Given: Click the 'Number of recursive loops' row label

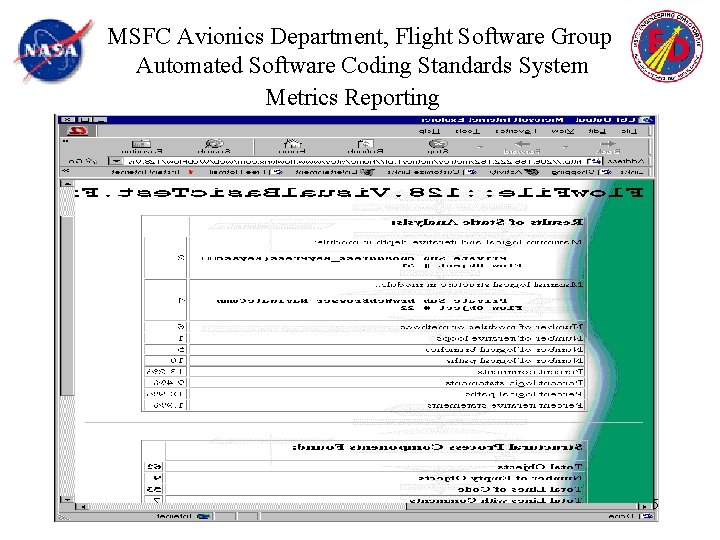Looking at the screenshot, I should coord(509,338).
